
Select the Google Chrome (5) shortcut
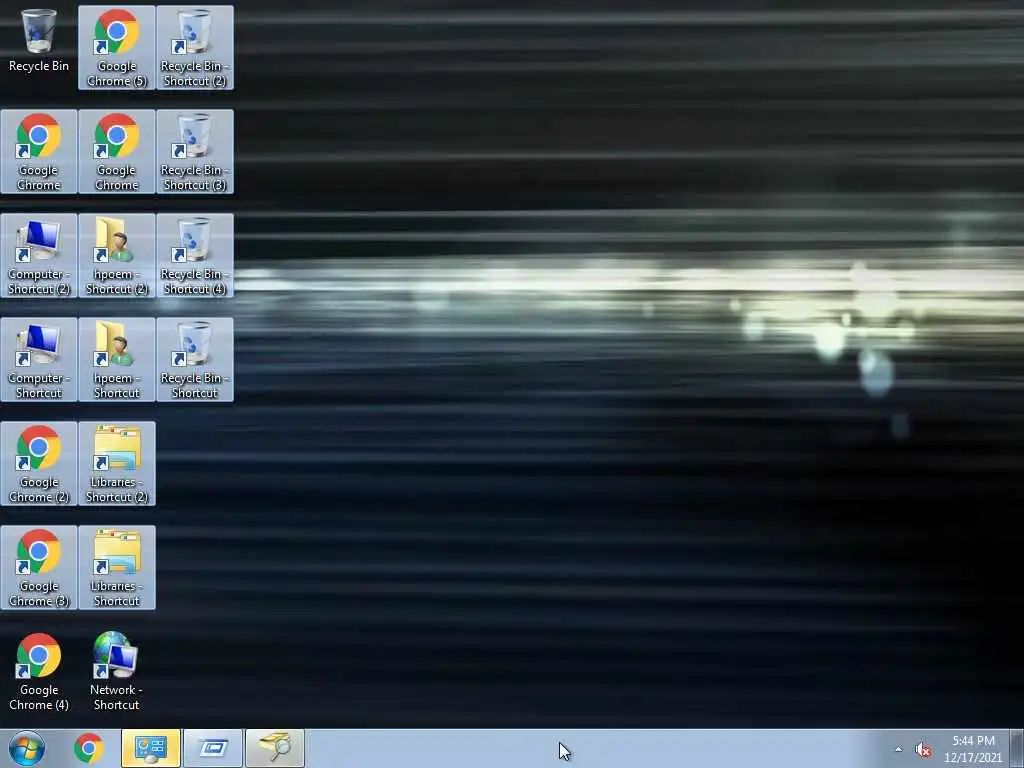coord(116,48)
